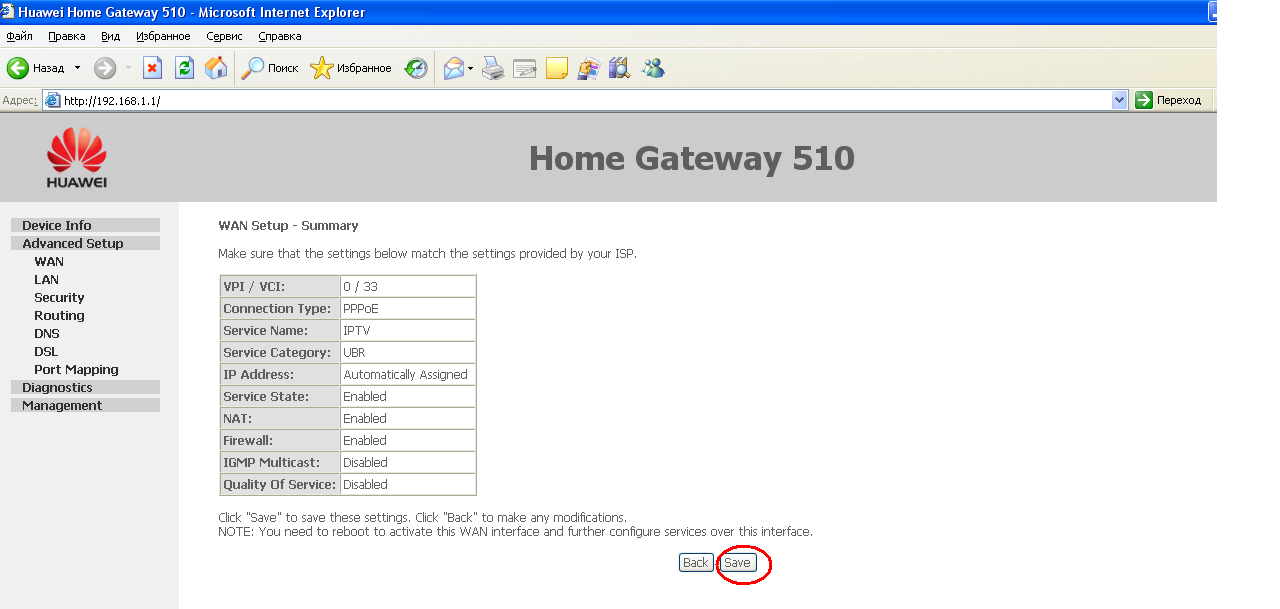Click the yellow note toolbar icon
Screen dimensions: 1280x609
tap(557, 68)
